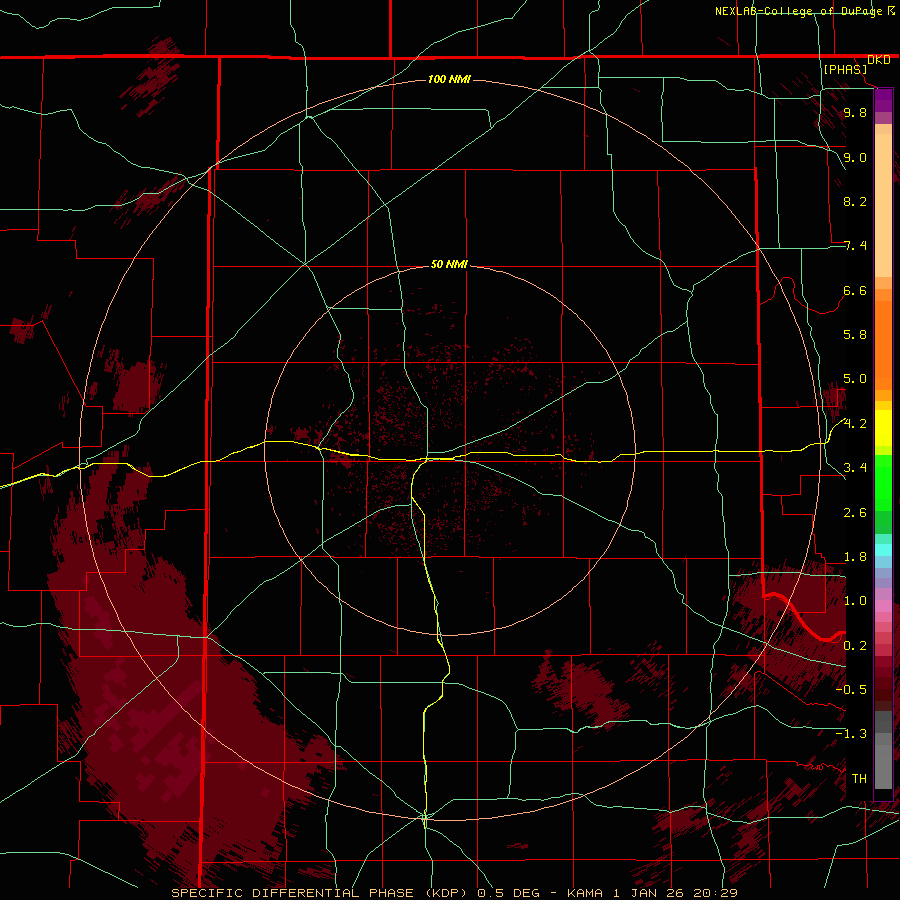Click the 0.2 value on color scale
Image resolution: width=900 pixels, height=900 pixels.
[855, 645]
